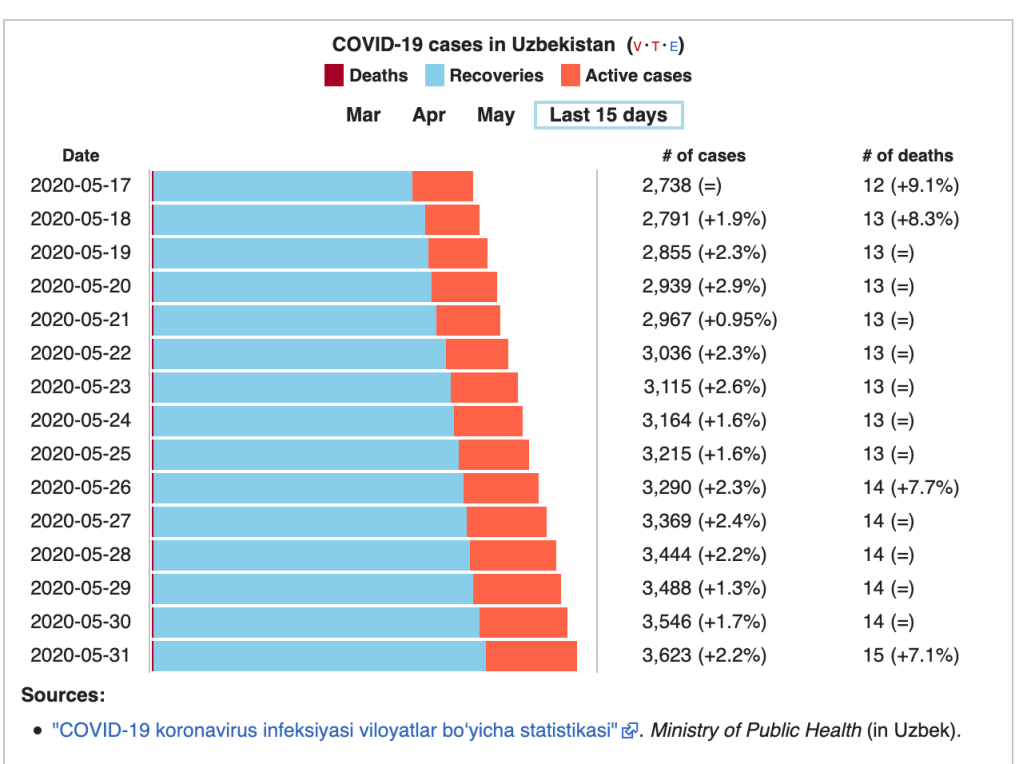This screenshot has width=1023, height=764.
Task: Click the '# of deaths' column header
Action: (x=907, y=156)
